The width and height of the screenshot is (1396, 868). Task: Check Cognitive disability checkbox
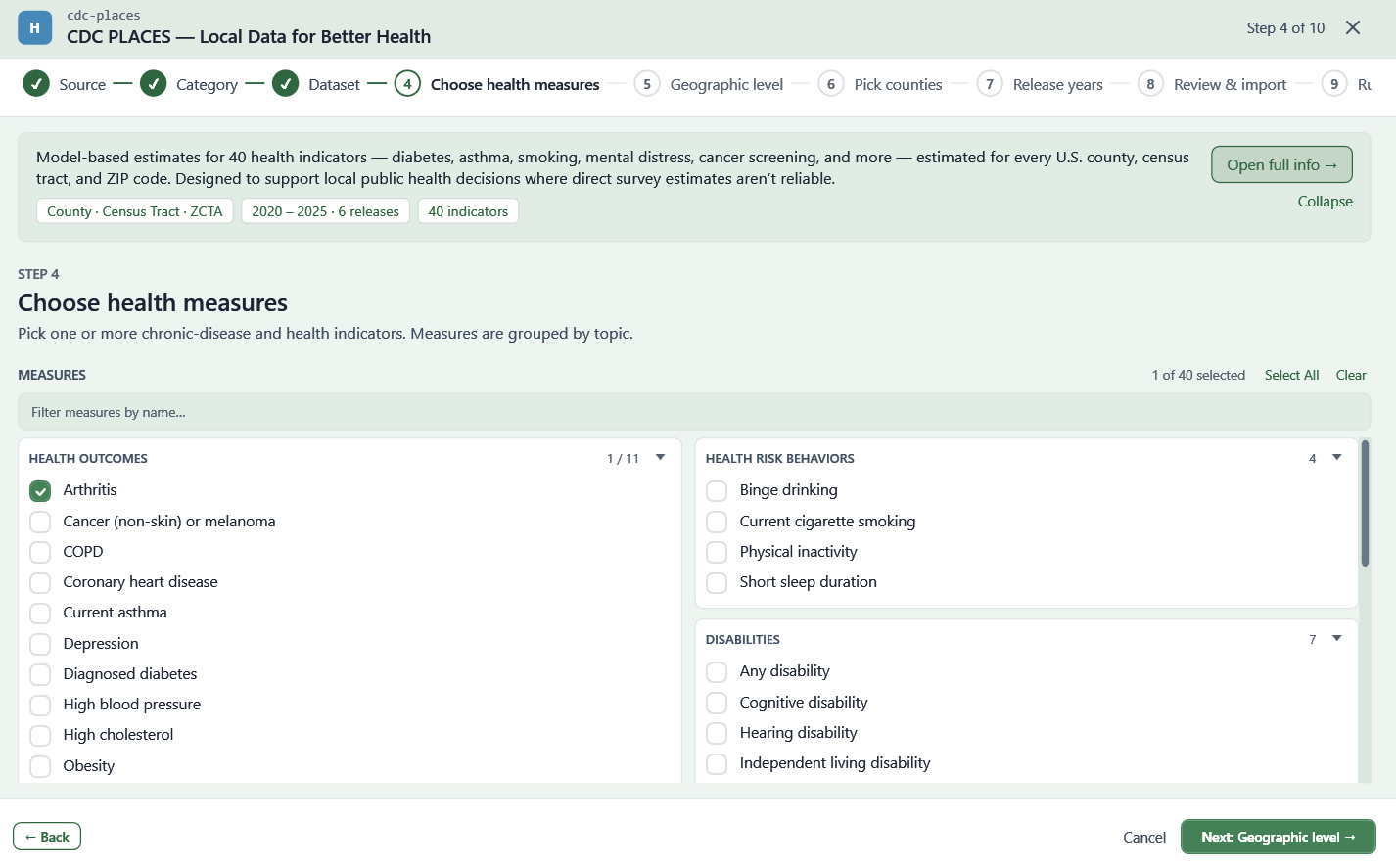point(717,703)
